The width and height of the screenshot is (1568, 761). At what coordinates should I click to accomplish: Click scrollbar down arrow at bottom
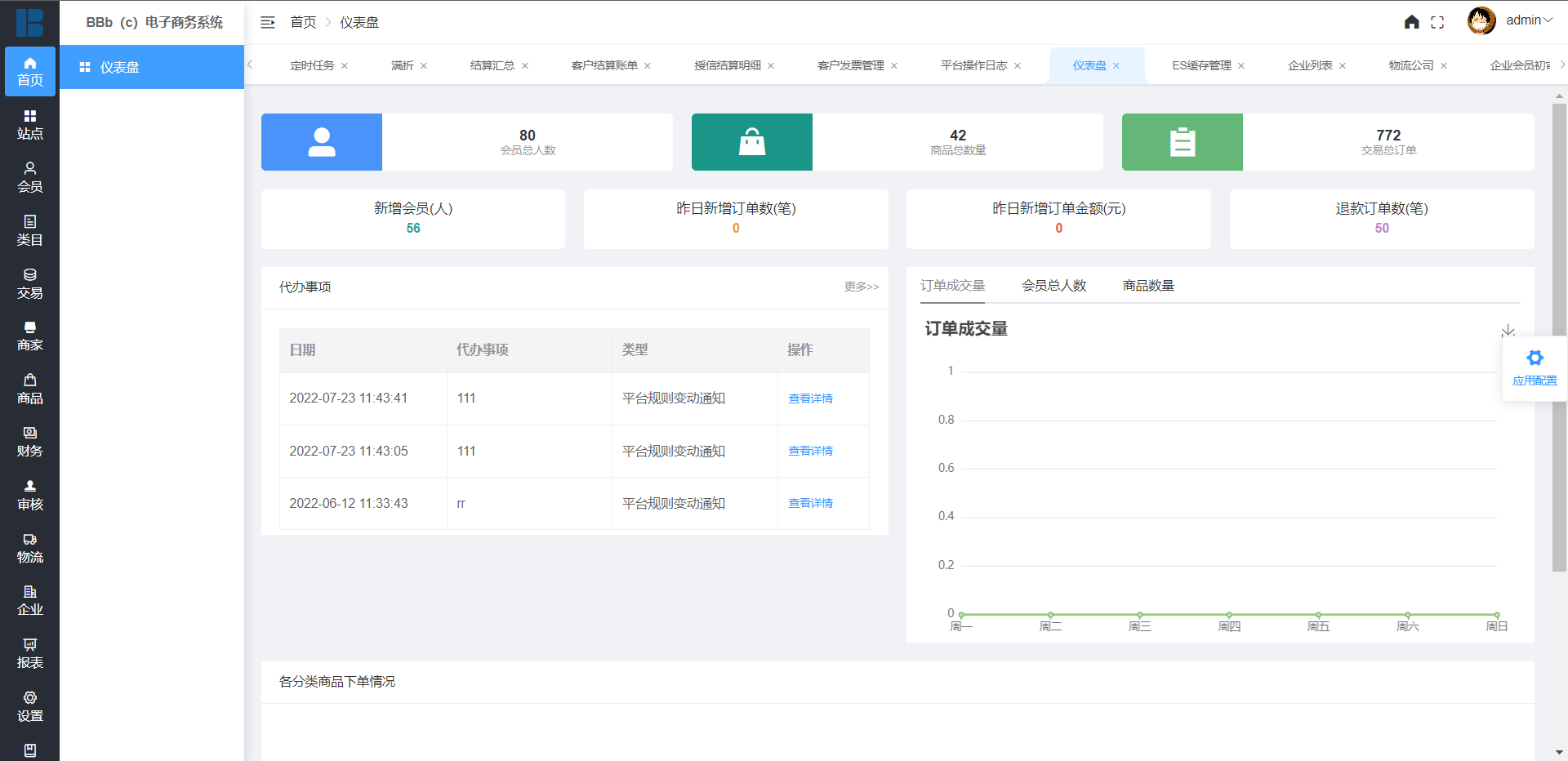tap(1559, 752)
